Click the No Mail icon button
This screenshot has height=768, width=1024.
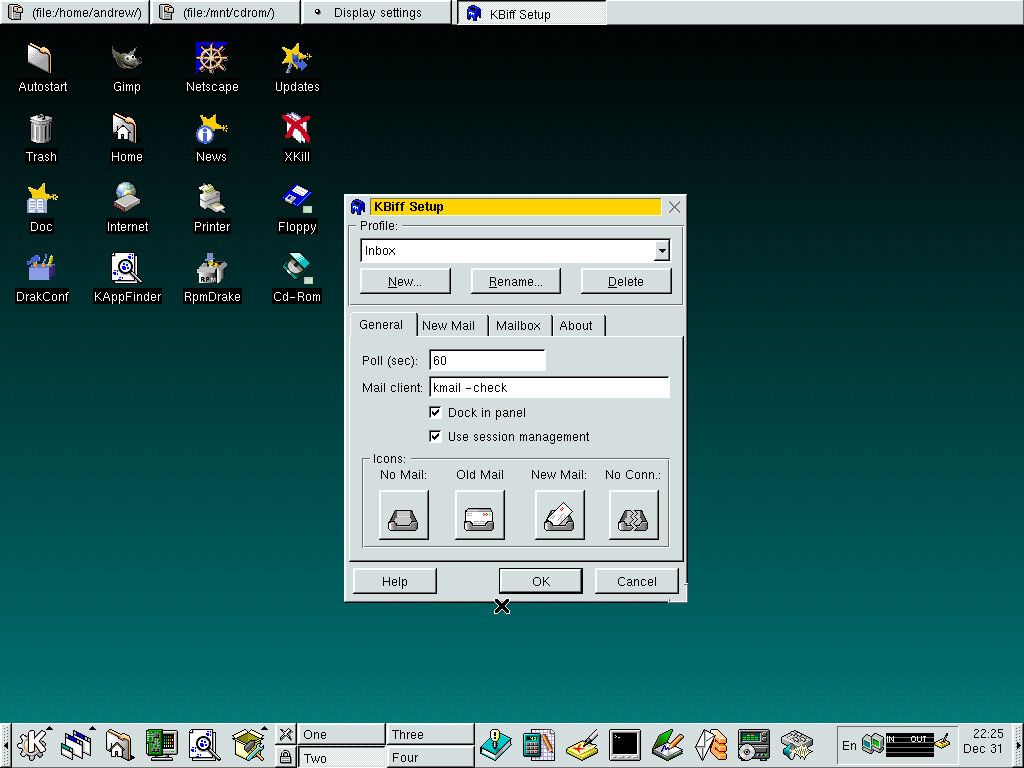pyautogui.click(x=403, y=516)
